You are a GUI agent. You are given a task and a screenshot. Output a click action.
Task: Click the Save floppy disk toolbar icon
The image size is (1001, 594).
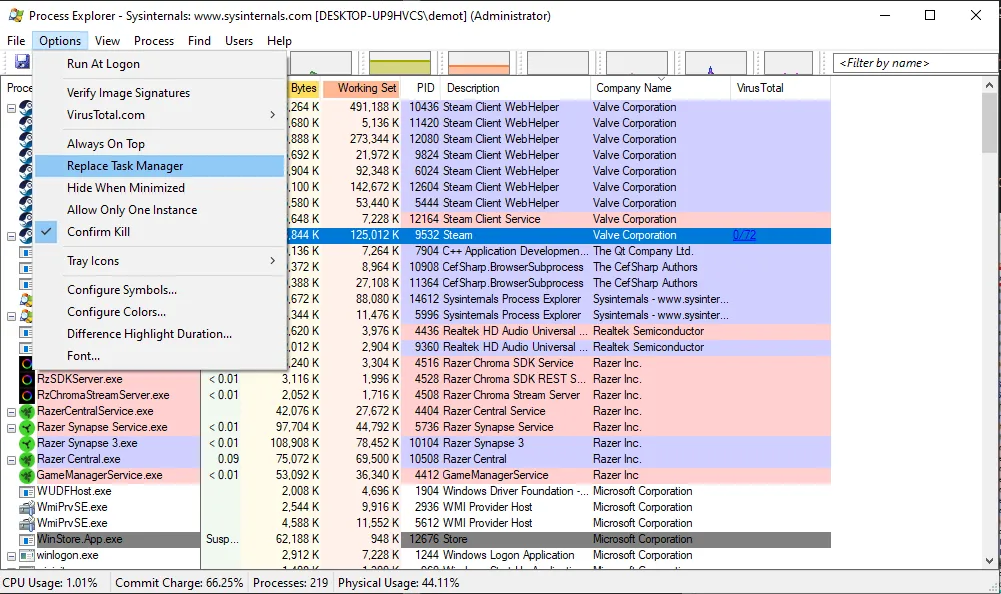(22, 62)
